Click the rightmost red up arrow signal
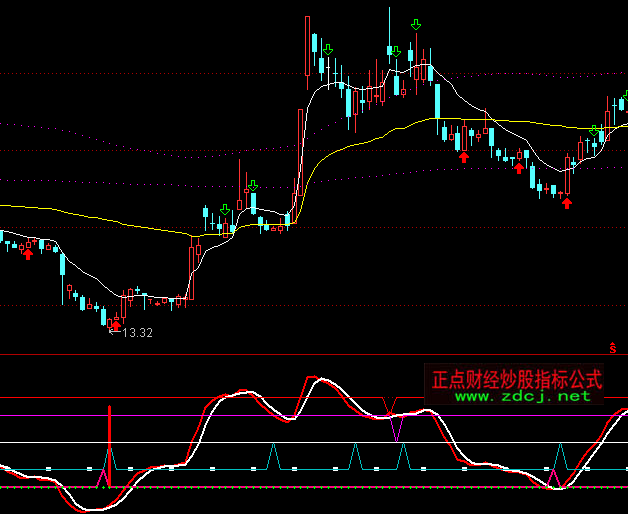The width and height of the screenshot is (628, 514). tap(567, 203)
